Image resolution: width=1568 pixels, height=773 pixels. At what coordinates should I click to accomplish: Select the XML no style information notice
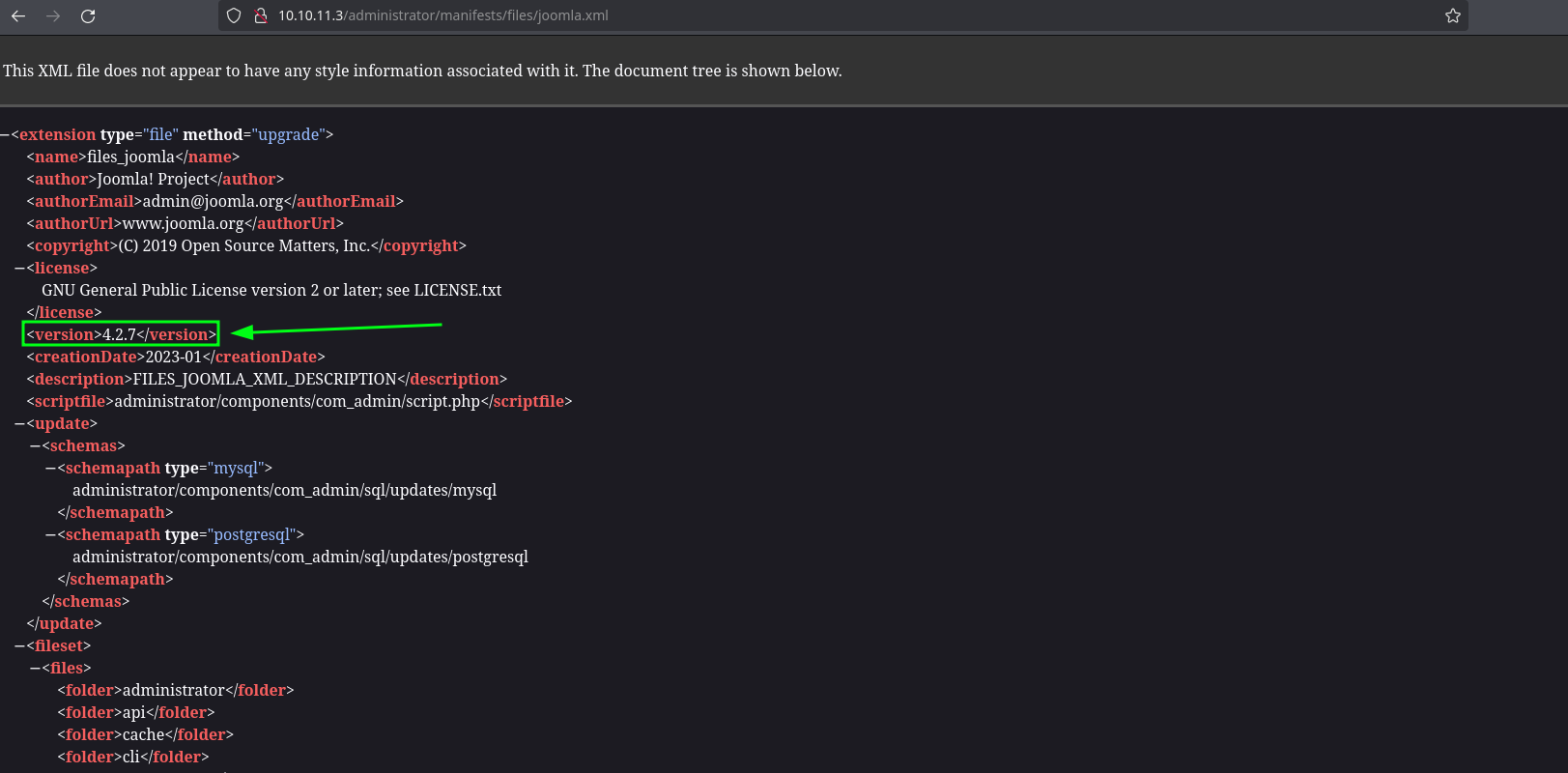pos(422,71)
